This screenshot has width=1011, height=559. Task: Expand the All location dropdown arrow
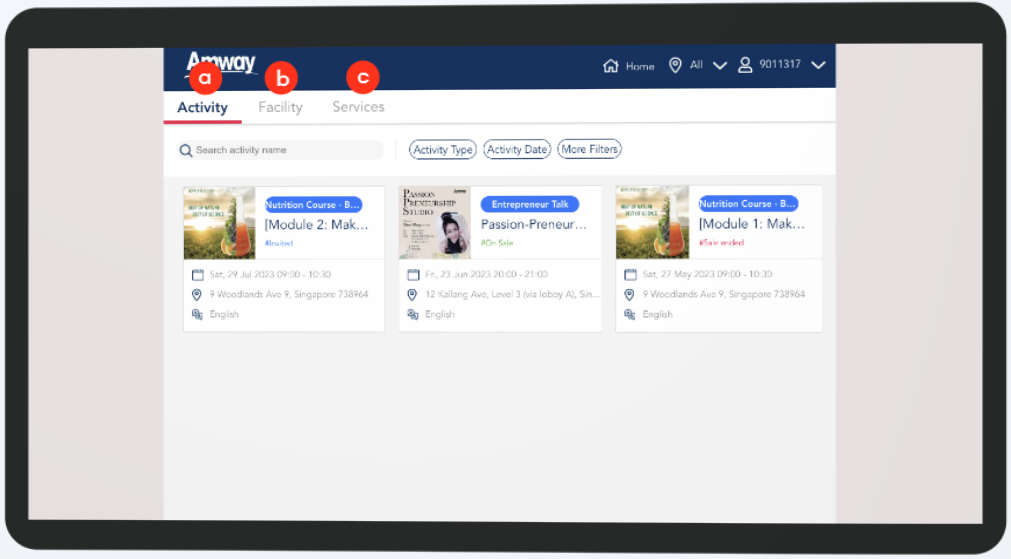click(719, 66)
